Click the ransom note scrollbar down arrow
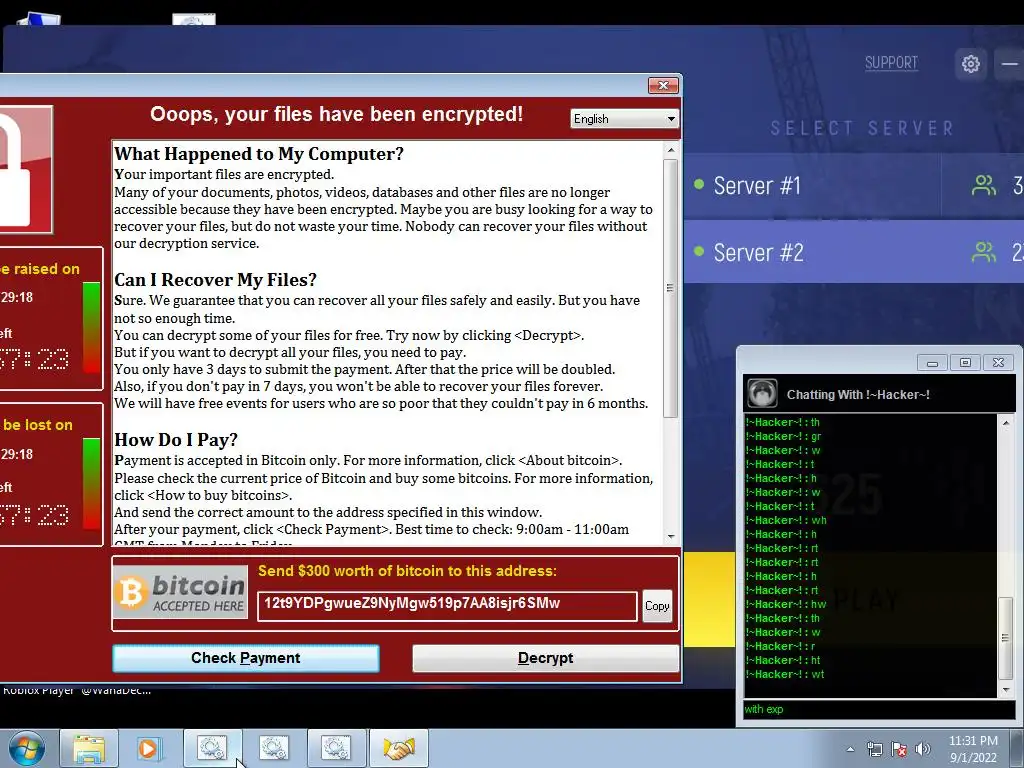Image resolution: width=1024 pixels, height=768 pixels. click(671, 537)
